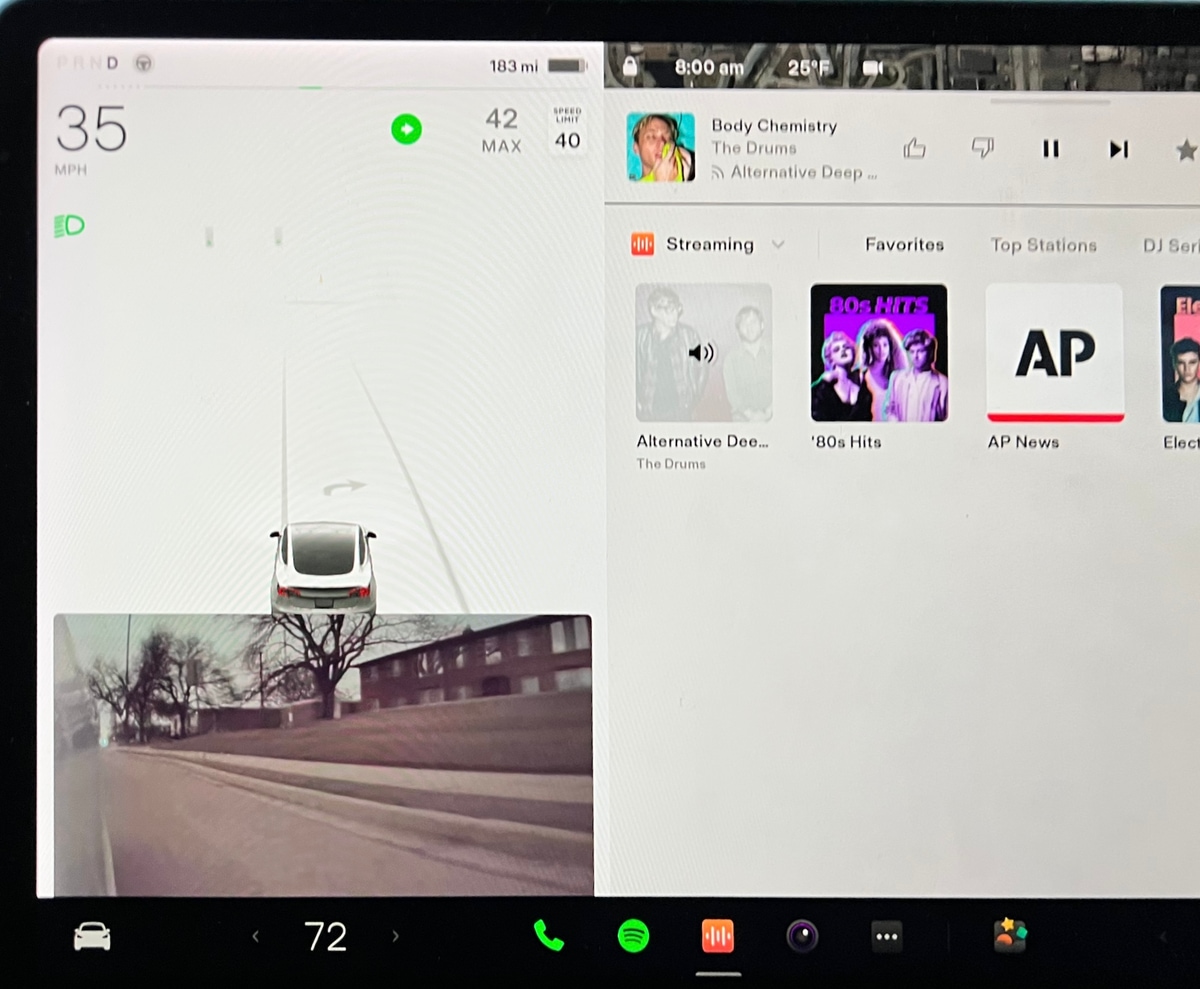
Task: Launch Spotify from the dock
Action: click(x=633, y=936)
